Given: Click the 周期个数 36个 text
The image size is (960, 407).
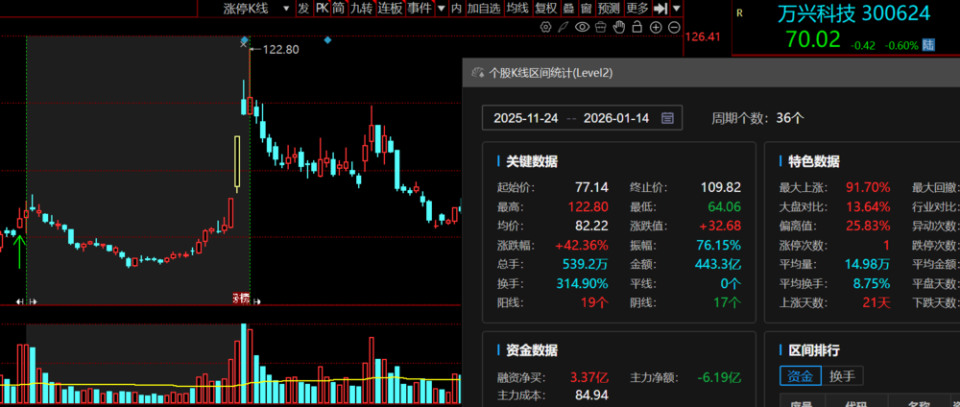Looking at the screenshot, I should tap(757, 118).
